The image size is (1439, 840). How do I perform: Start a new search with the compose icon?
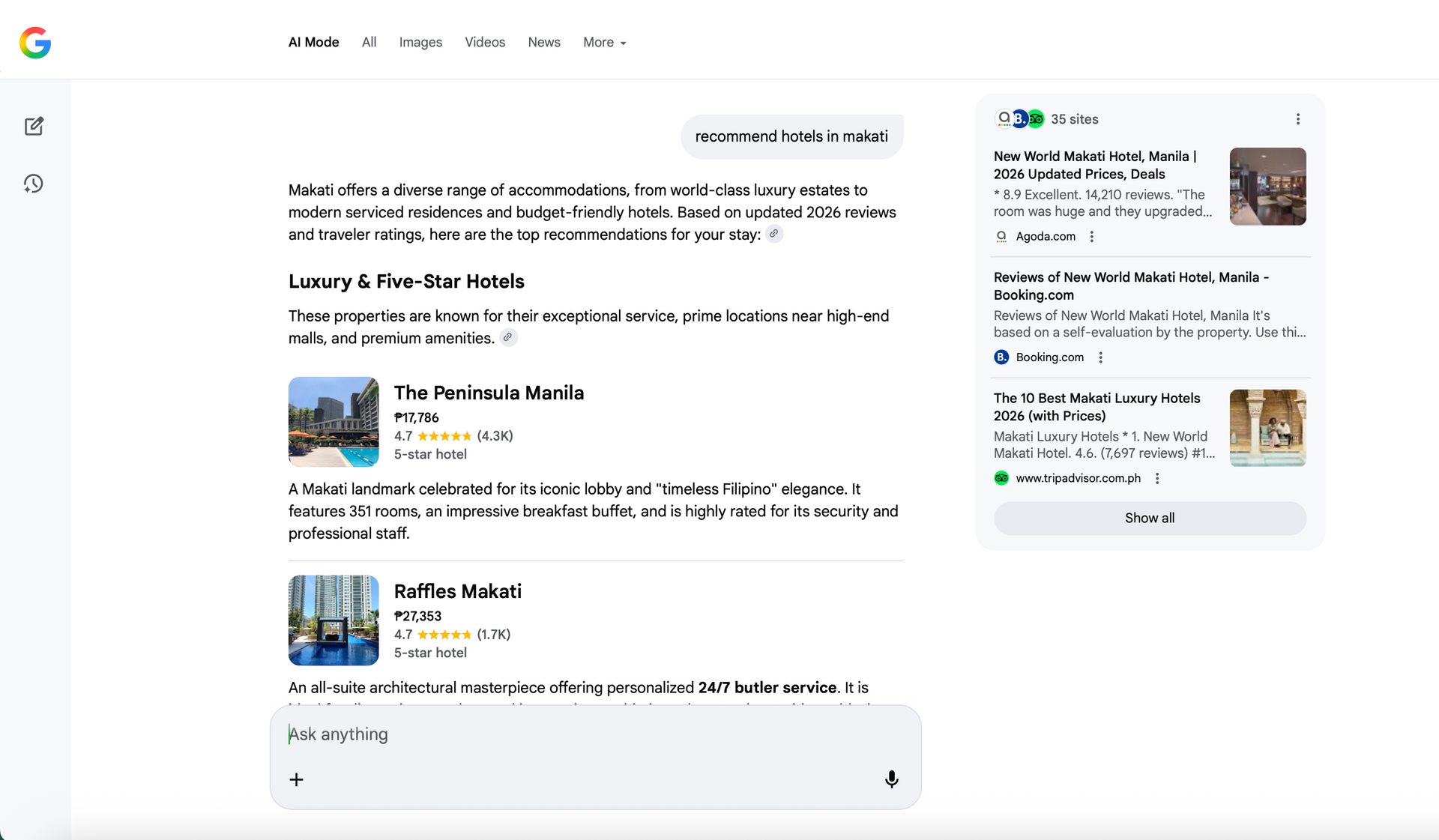tap(34, 126)
